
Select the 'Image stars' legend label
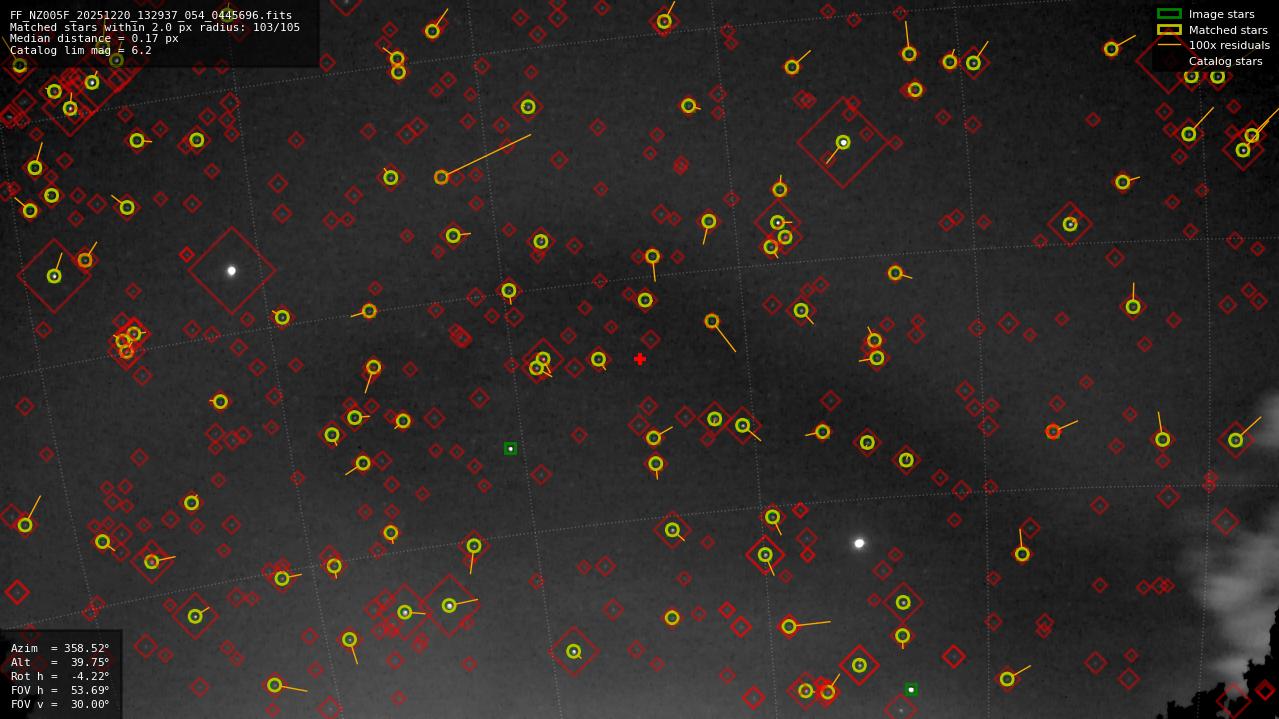pos(1221,14)
